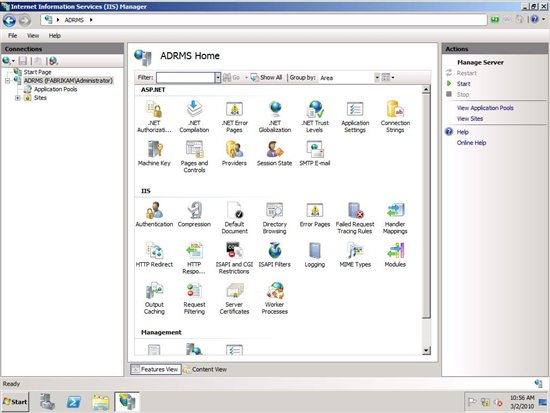Open Default Document feature
The height and width of the screenshot is (413, 550).
point(234,218)
